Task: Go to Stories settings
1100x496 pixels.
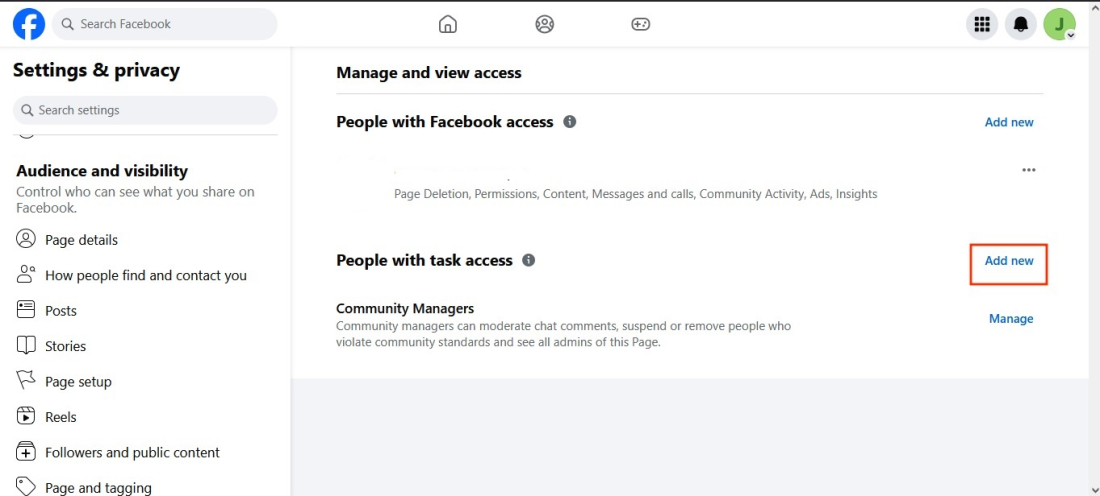Action: click(x=65, y=346)
